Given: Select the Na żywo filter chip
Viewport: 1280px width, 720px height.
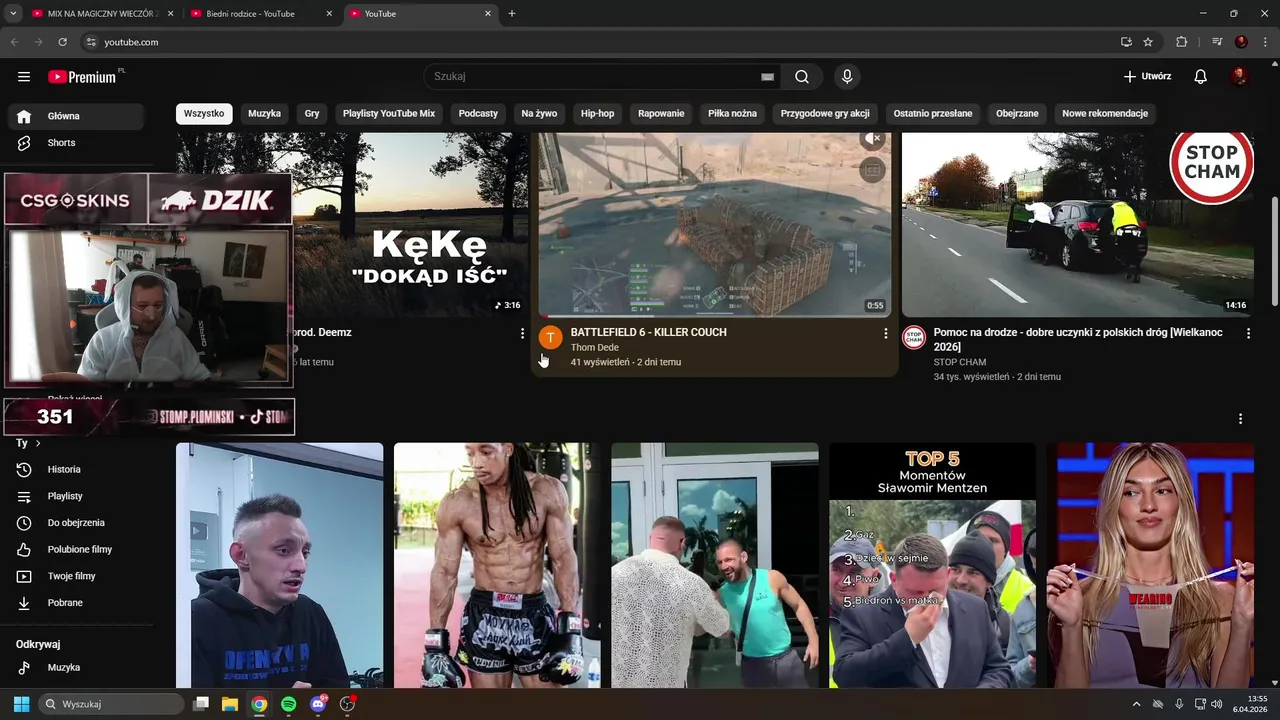Looking at the screenshot, I should 539,114.
